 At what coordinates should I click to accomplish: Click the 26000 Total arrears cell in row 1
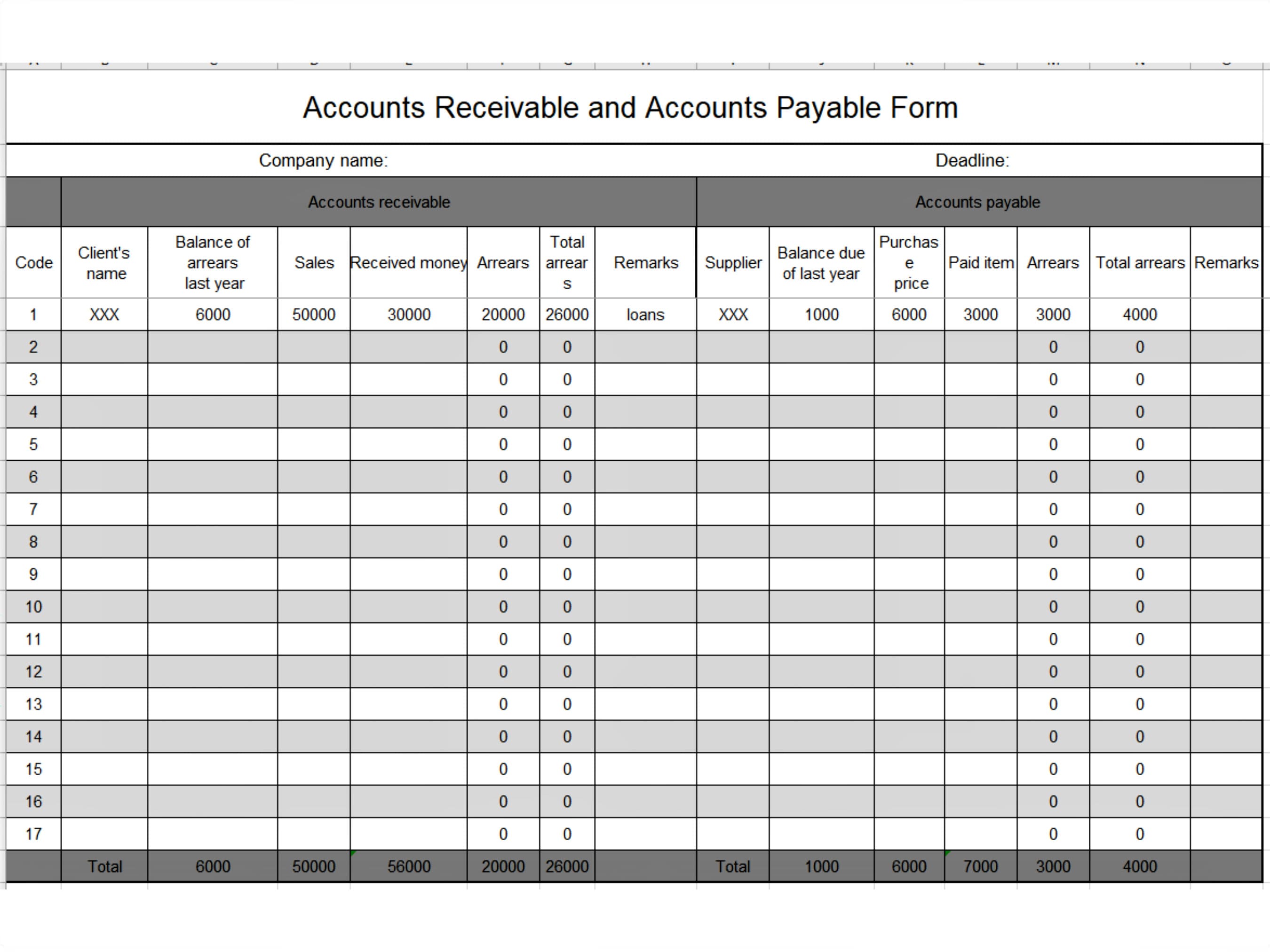(567, 315)
